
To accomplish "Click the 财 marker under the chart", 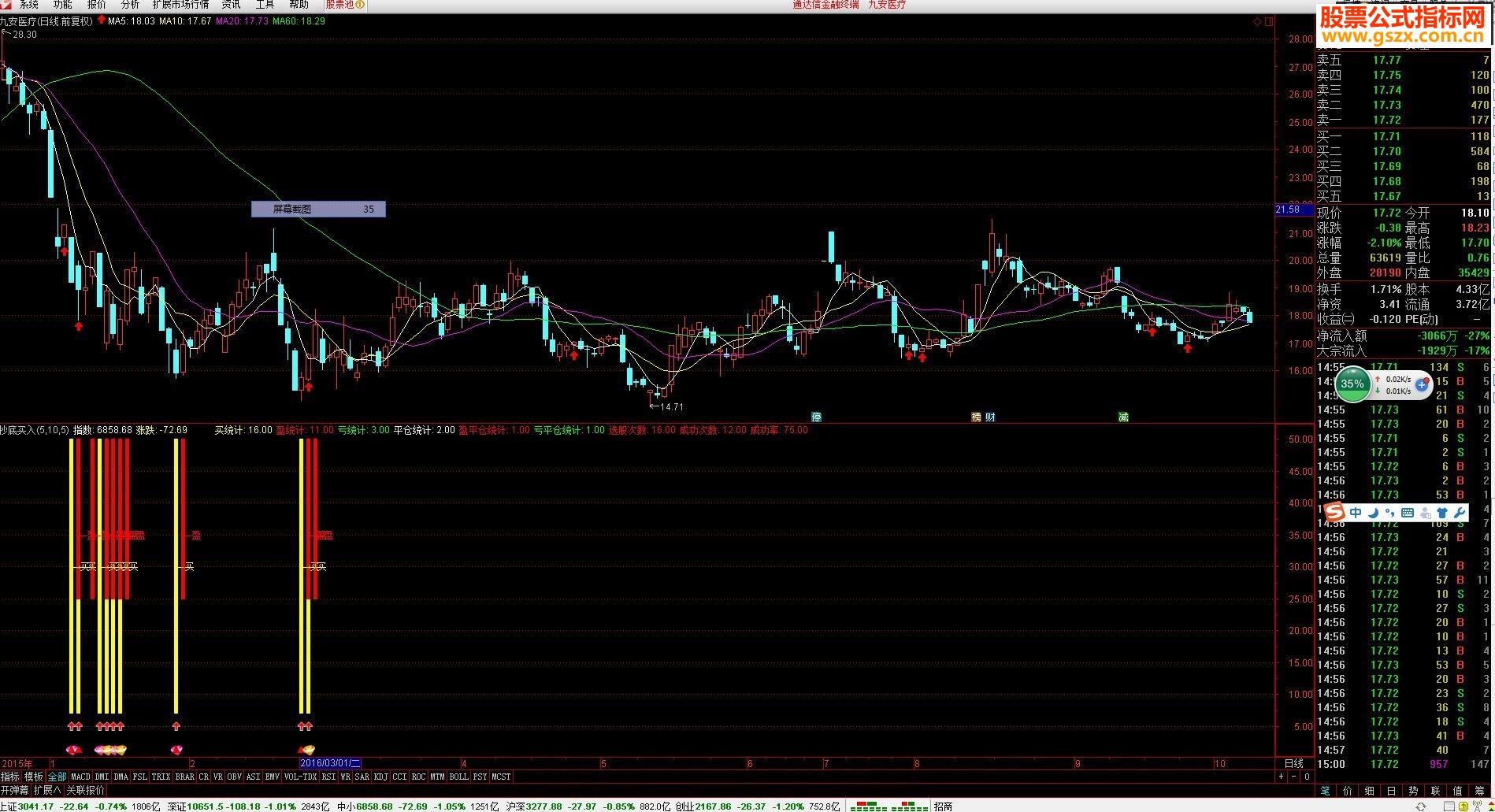I will pos(990,417).
